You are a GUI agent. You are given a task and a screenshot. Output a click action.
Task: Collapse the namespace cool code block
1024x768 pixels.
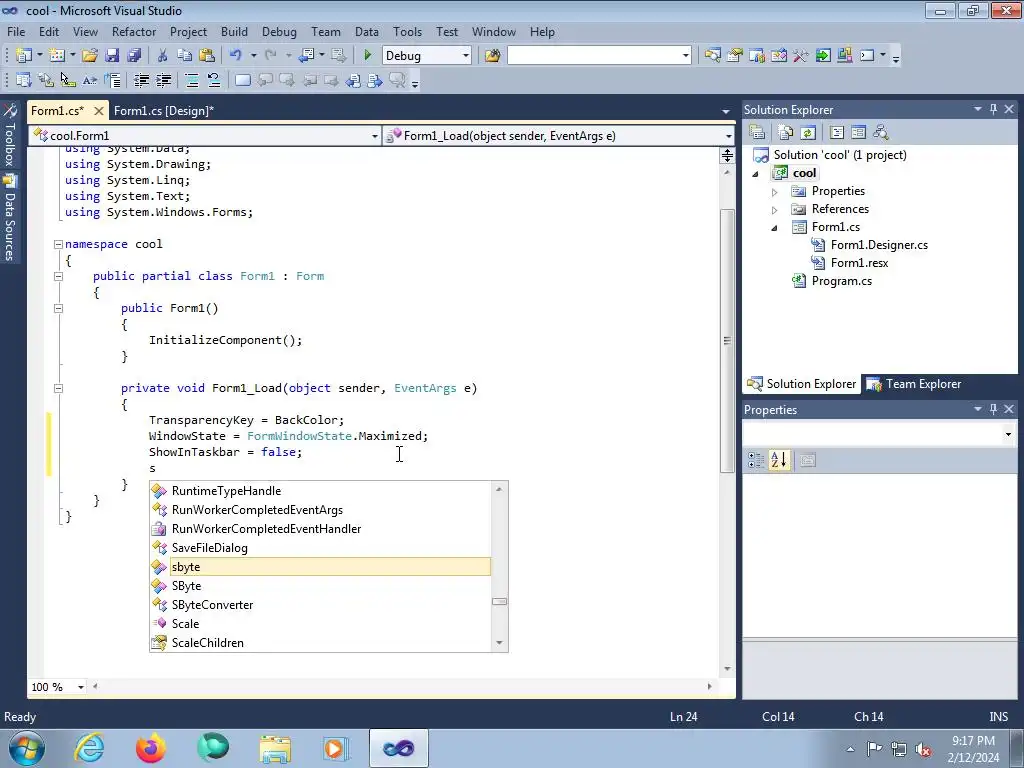tap(58, 244)
